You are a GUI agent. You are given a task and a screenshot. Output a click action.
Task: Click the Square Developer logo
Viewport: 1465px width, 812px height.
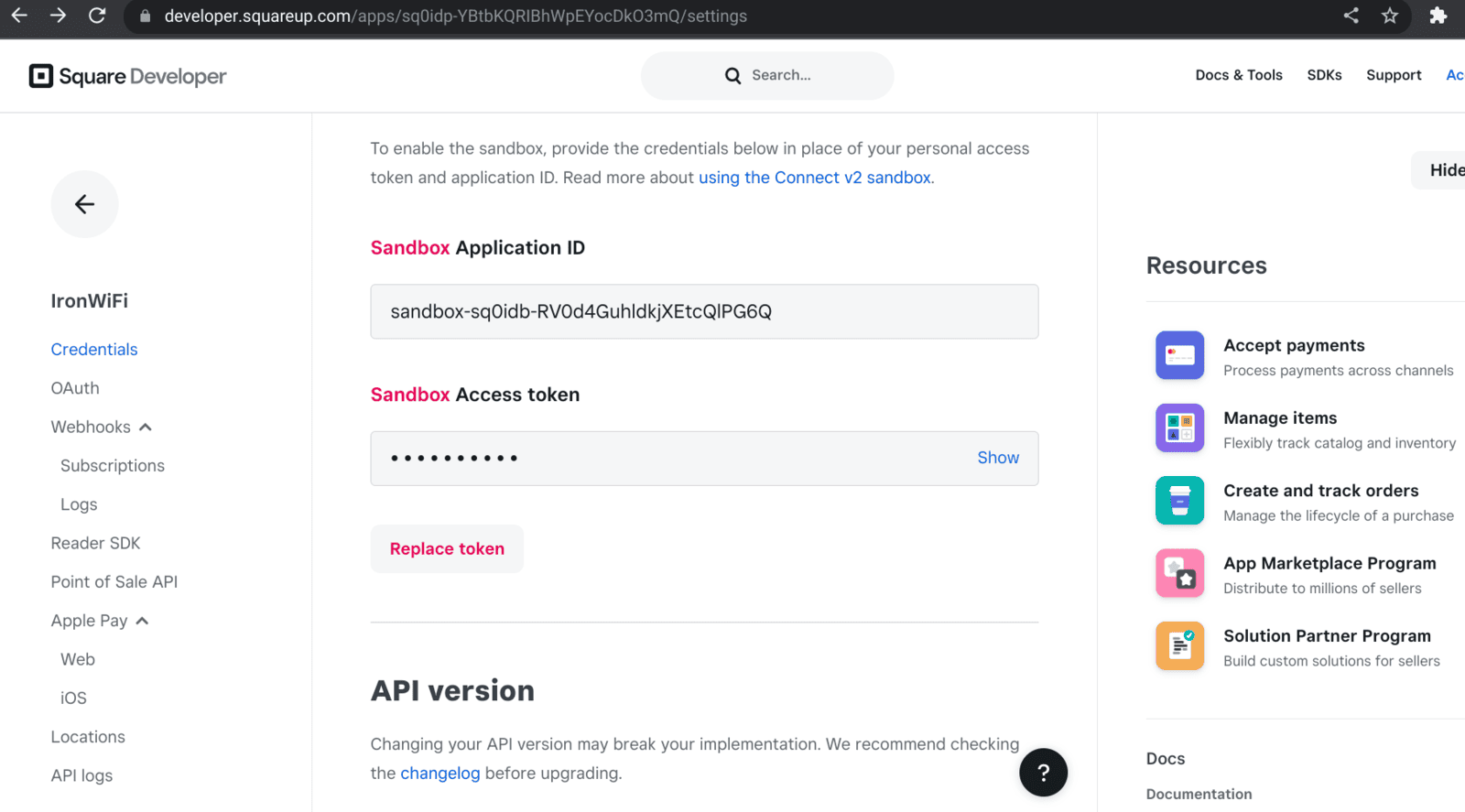127,76
